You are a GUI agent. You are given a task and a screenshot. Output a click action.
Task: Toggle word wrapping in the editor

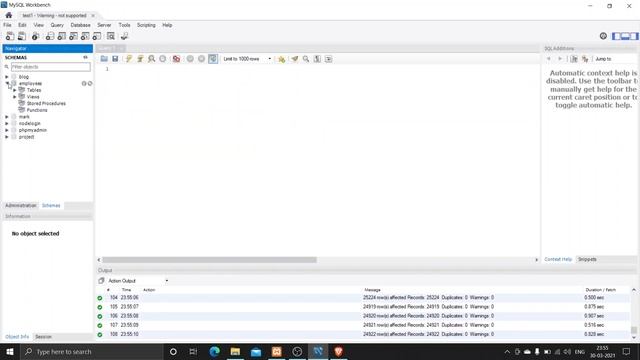(x=329, y=59)
